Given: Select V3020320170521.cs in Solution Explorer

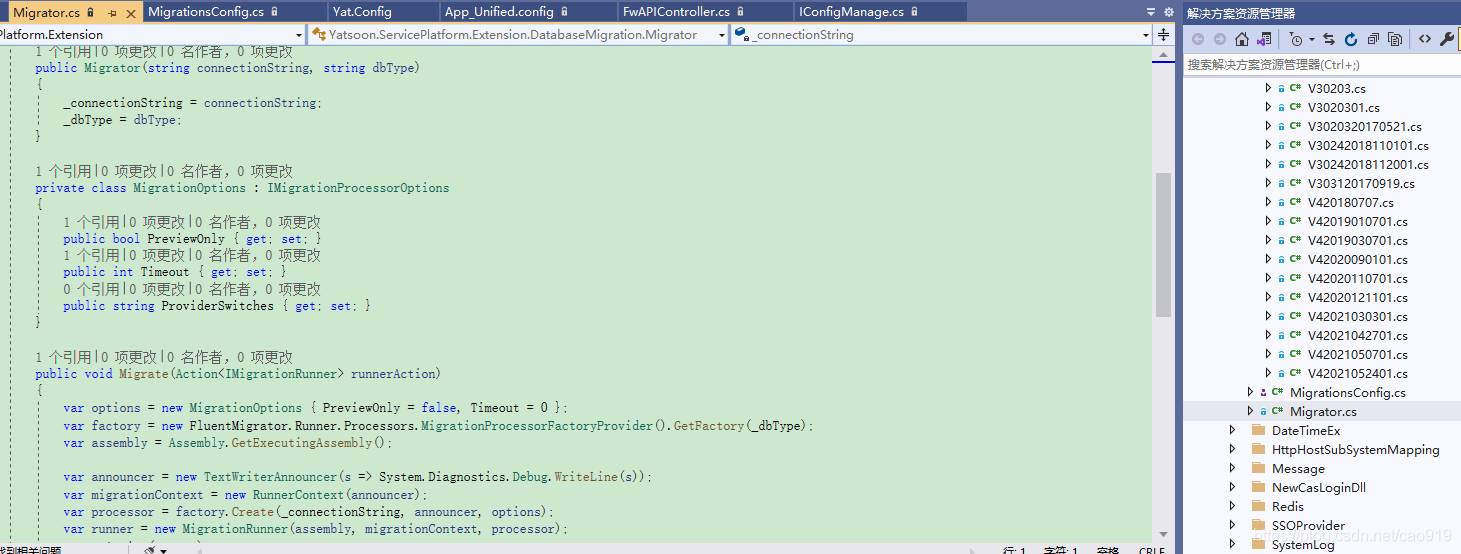Looking at the screenshot, I should click(x=1364, y=126).
